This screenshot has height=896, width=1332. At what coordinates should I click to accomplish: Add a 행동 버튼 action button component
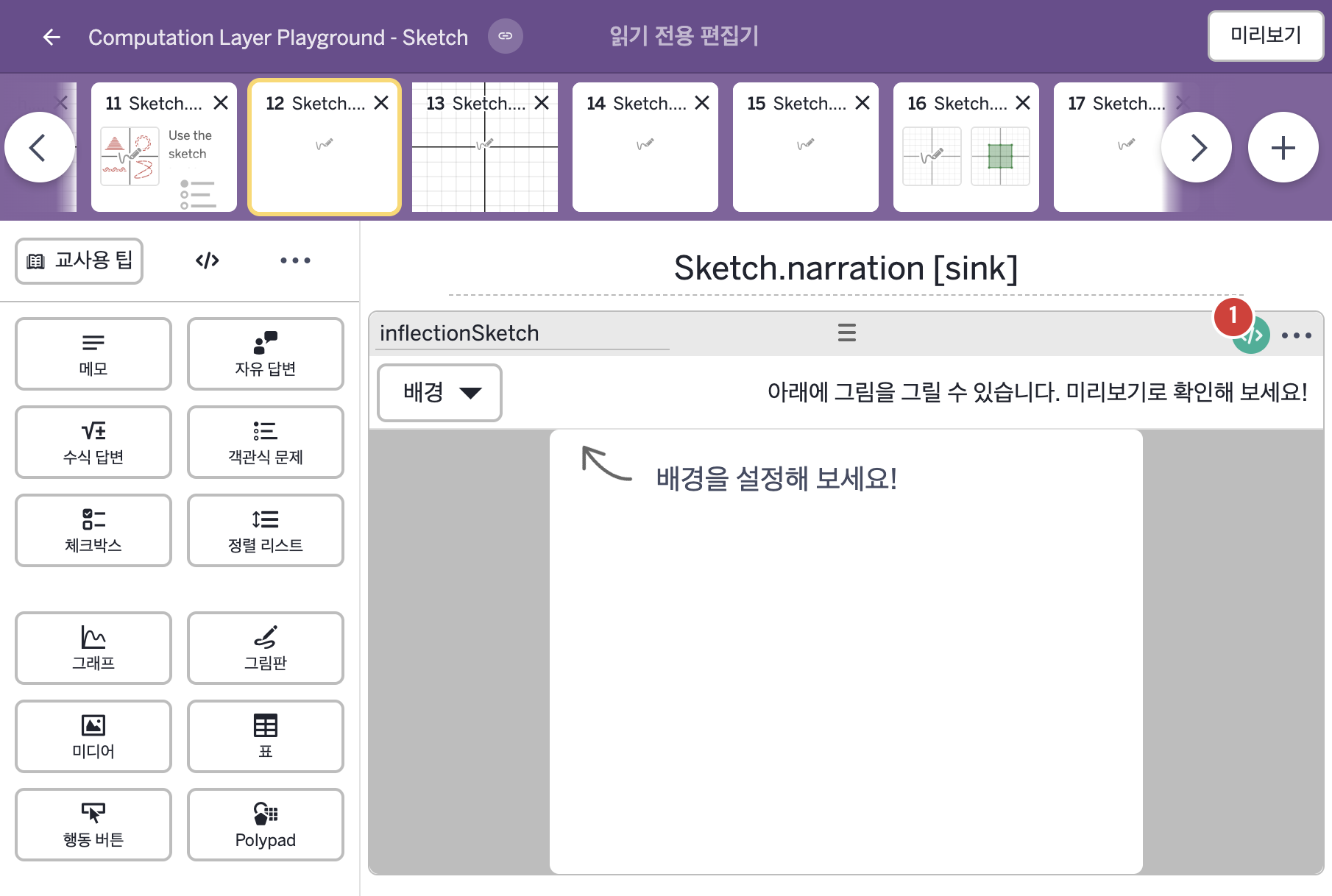click(93, 825)
